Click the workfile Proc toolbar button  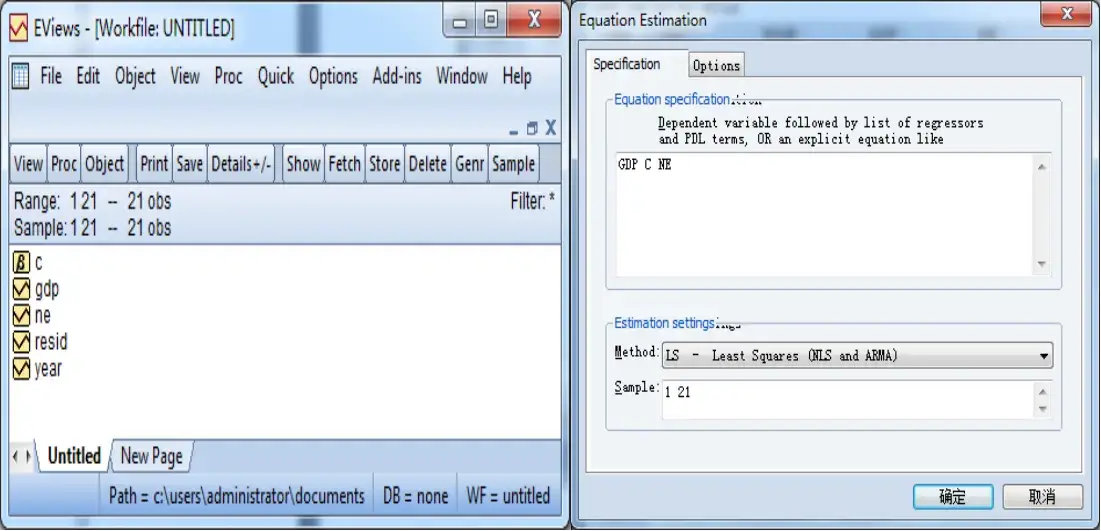[64, 164]
